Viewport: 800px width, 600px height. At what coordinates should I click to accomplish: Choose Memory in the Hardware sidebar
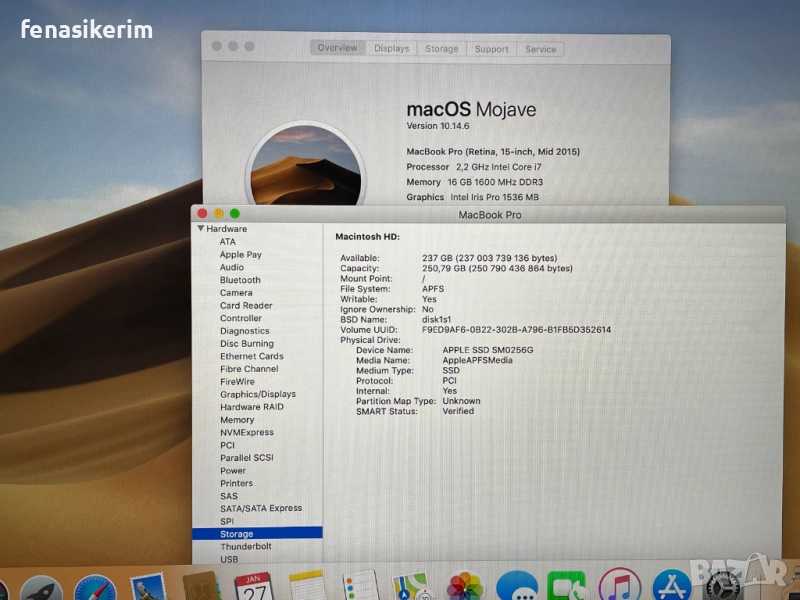tap(237, 420)
